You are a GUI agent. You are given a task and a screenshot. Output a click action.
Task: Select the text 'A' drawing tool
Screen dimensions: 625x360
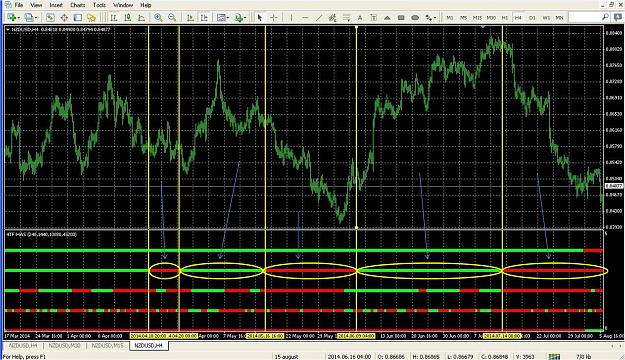pos(360,18)
